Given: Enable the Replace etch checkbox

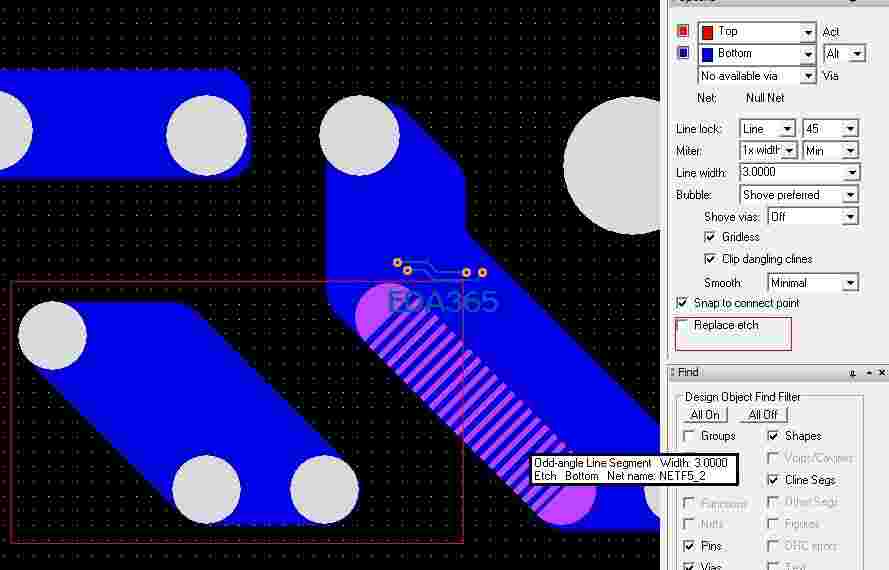Looking at the screenshot, I should tap(682, 325).
